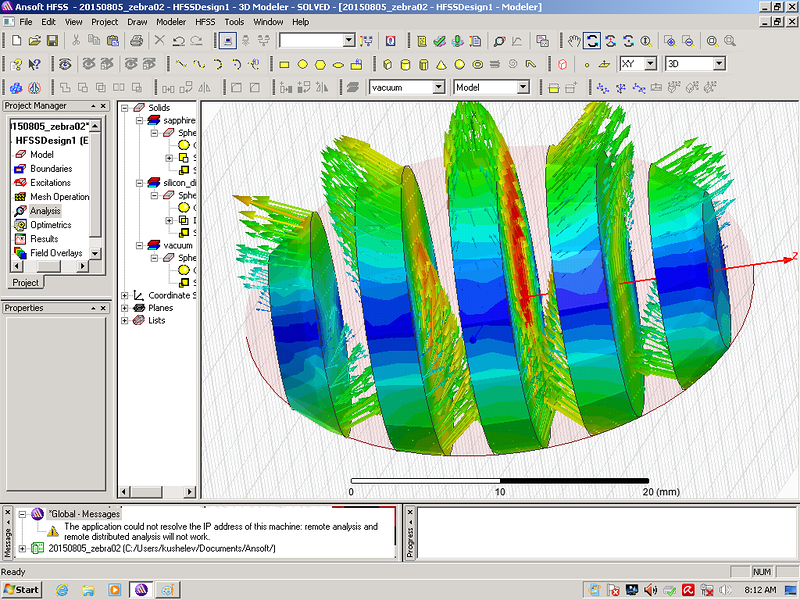Switch to the Project tab
Viewport: 800px width, 600px height.
coord(24,283)
